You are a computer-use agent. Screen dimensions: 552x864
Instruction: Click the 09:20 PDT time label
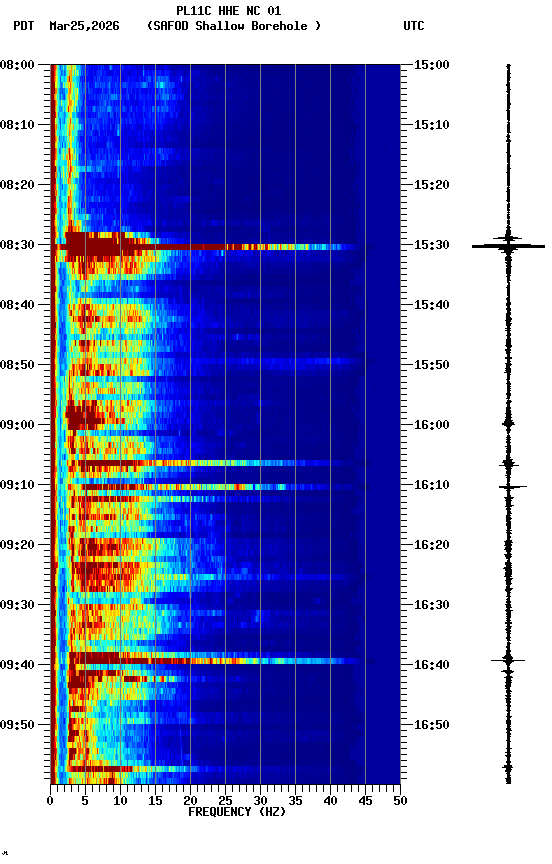17,545
